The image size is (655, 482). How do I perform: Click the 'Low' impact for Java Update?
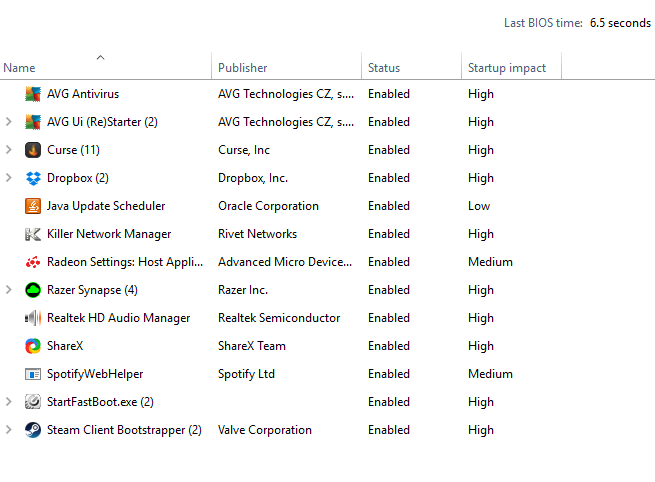coord(479,206)
